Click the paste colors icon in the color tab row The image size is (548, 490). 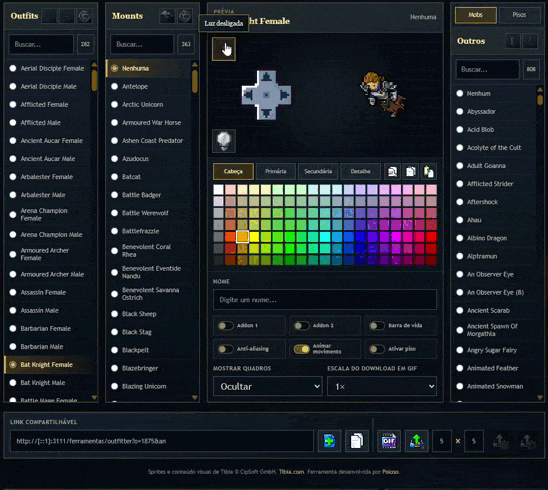[x=428, y=171]
